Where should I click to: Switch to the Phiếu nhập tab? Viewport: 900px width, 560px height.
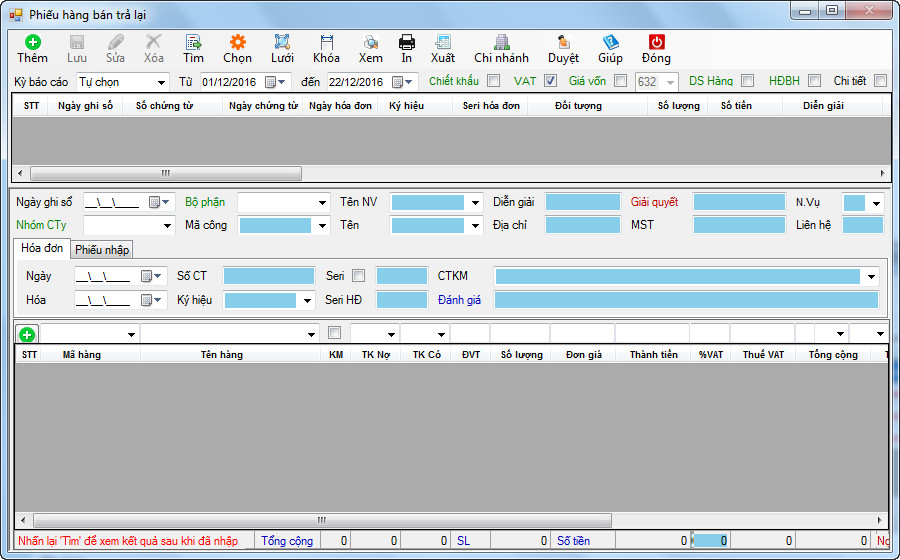(102, 250)
